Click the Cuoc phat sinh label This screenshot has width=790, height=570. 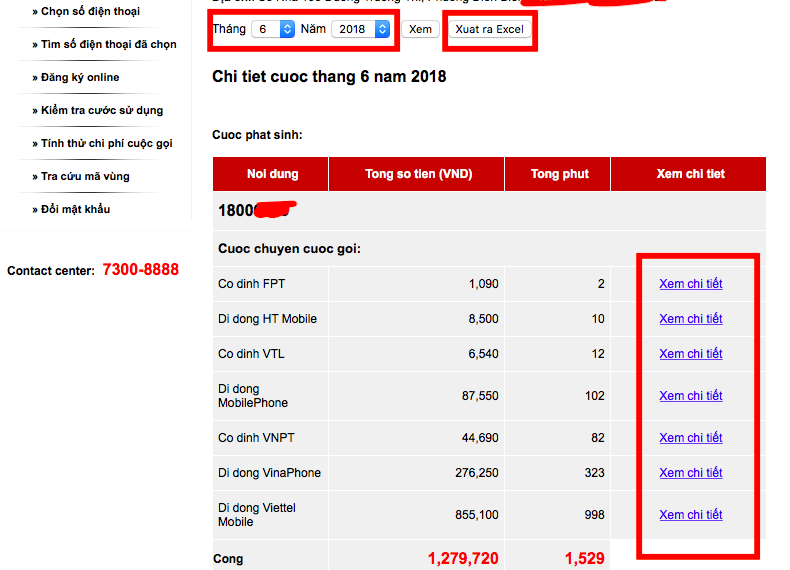[x=257, y=135]
